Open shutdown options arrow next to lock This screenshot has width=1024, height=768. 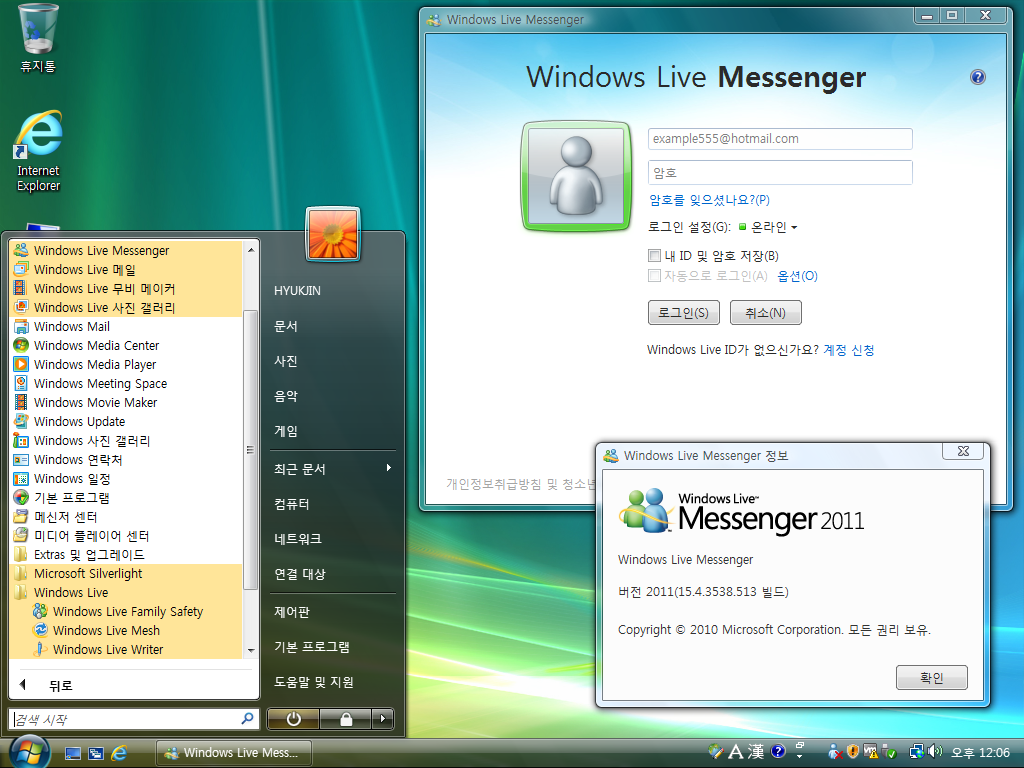(383, 719)
